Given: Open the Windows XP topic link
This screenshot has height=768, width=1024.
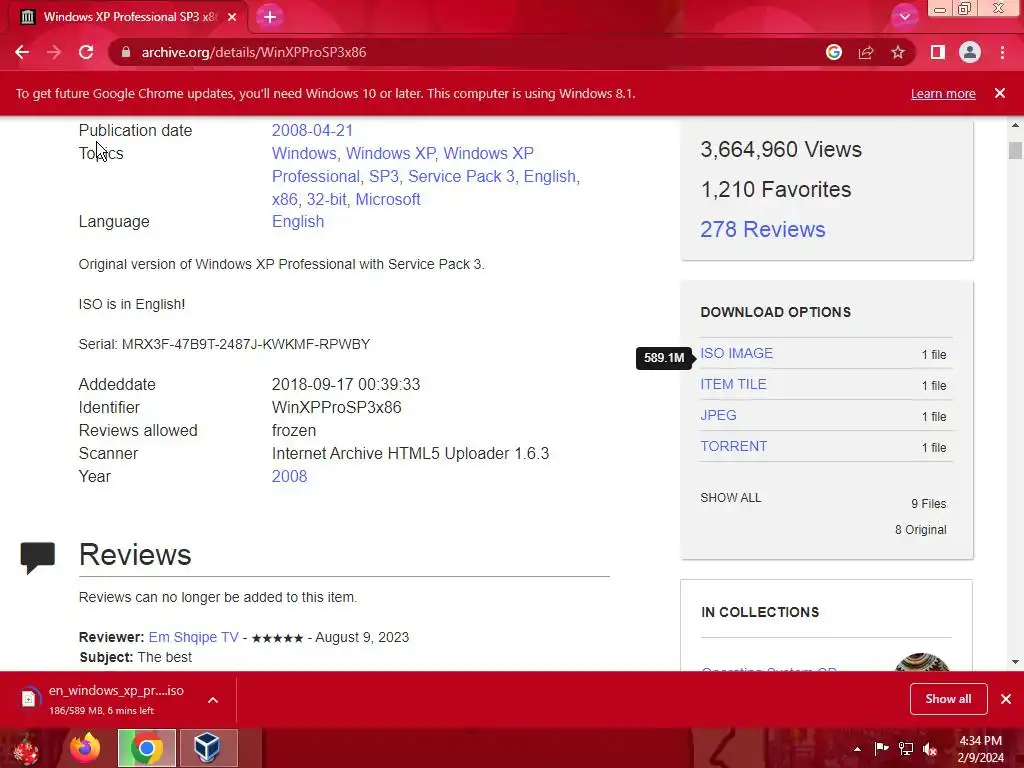Looking at the screenshot, I should pyautogui.click(x=391, y=153).
